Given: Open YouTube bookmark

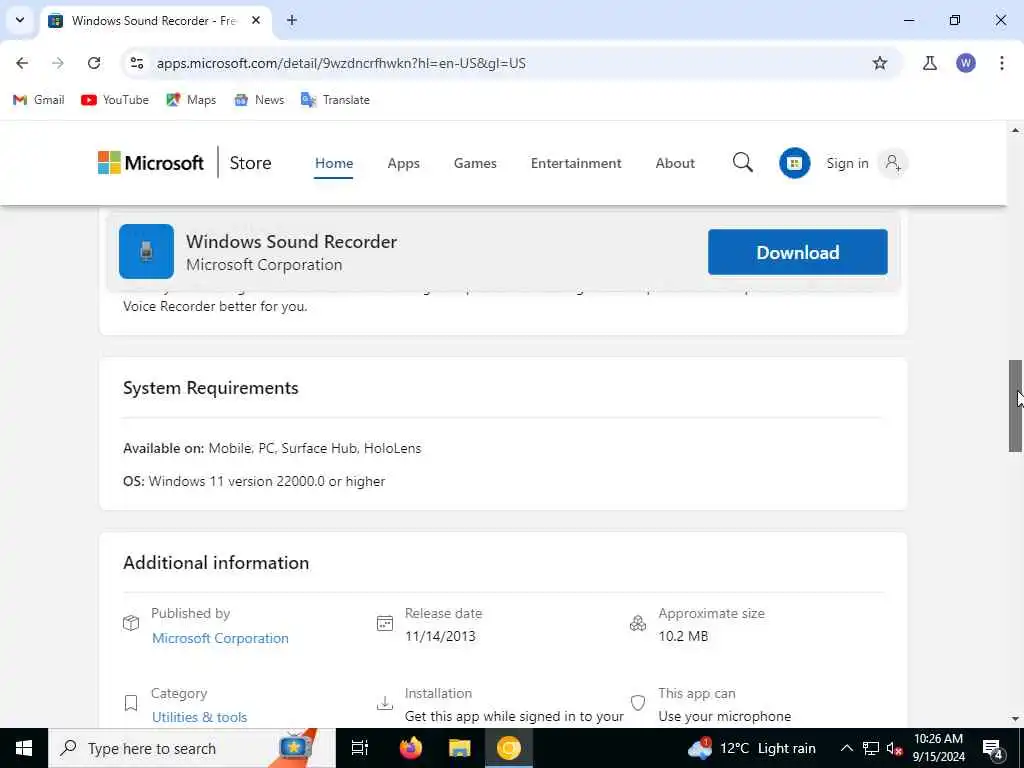Looking at the screenshot, I should pyautogui.click(x=115, y=100).
